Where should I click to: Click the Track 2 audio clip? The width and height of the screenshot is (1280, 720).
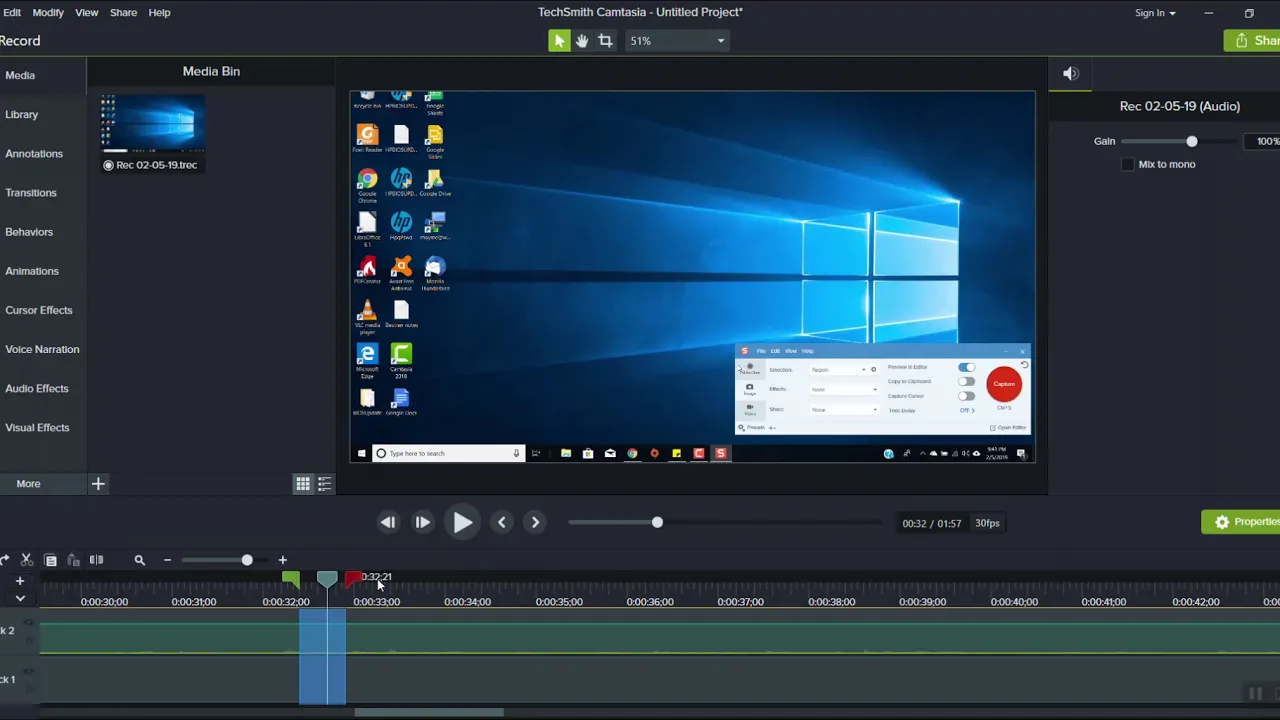point(660,637)
